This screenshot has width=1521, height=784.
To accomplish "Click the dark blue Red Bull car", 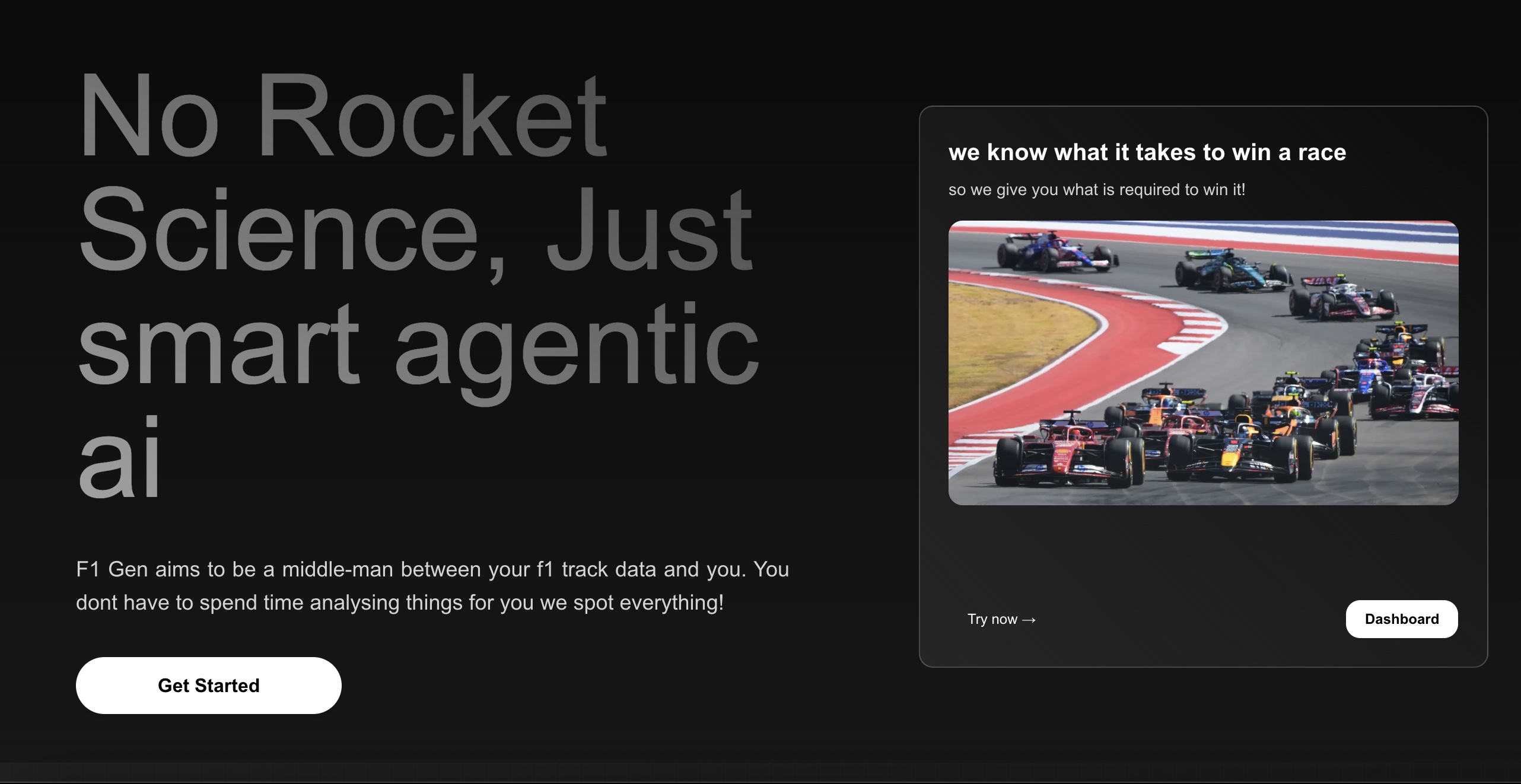I will coord(1237,454).
